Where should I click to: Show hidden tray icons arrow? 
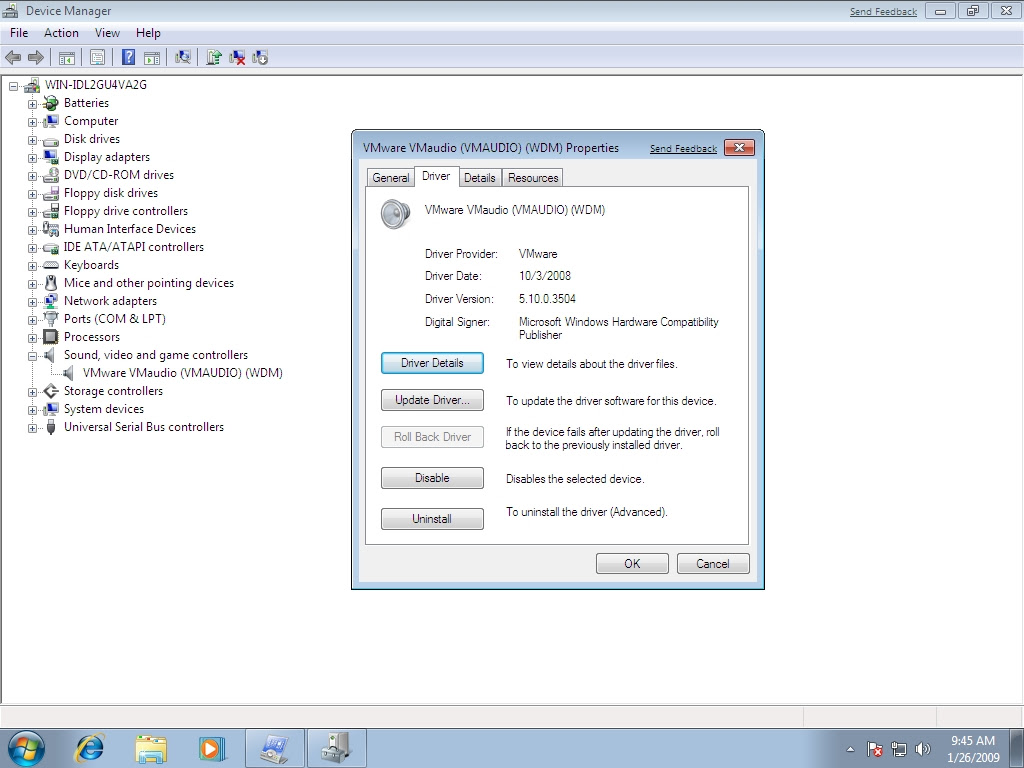(850, 749)
